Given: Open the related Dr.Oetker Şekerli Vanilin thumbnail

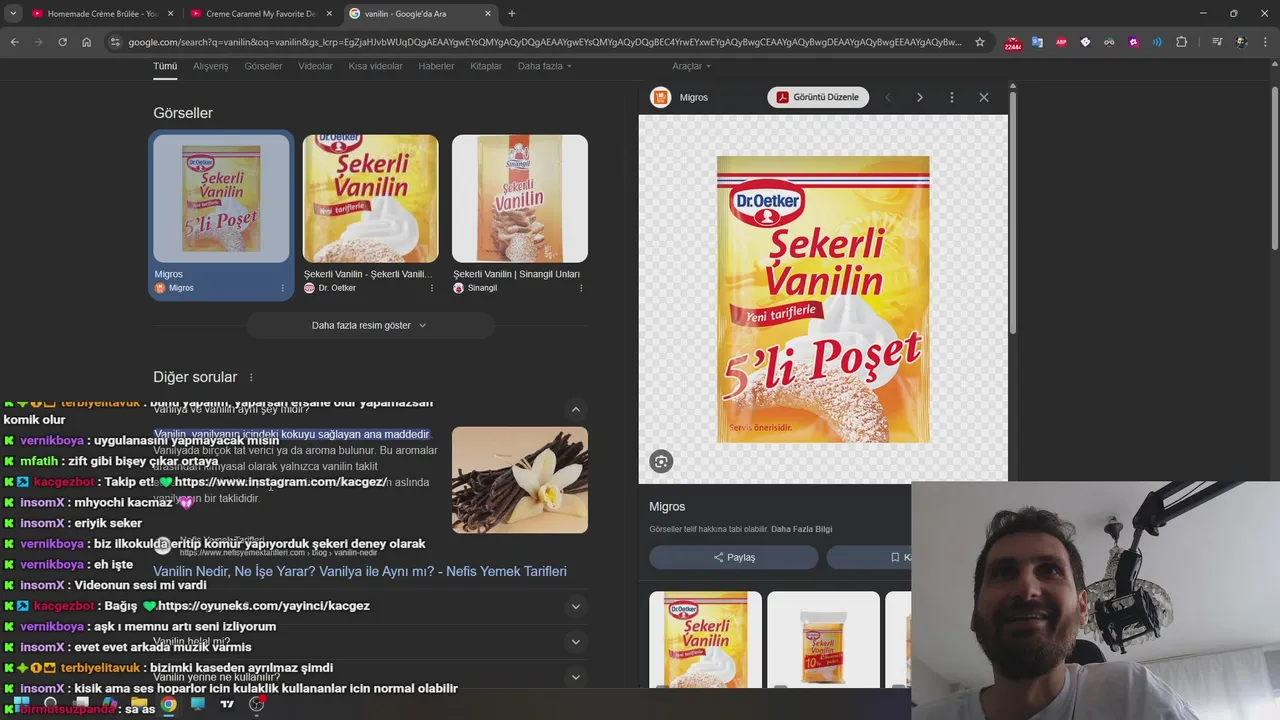Looking at the screenshot, I should (x=705, y=639).
